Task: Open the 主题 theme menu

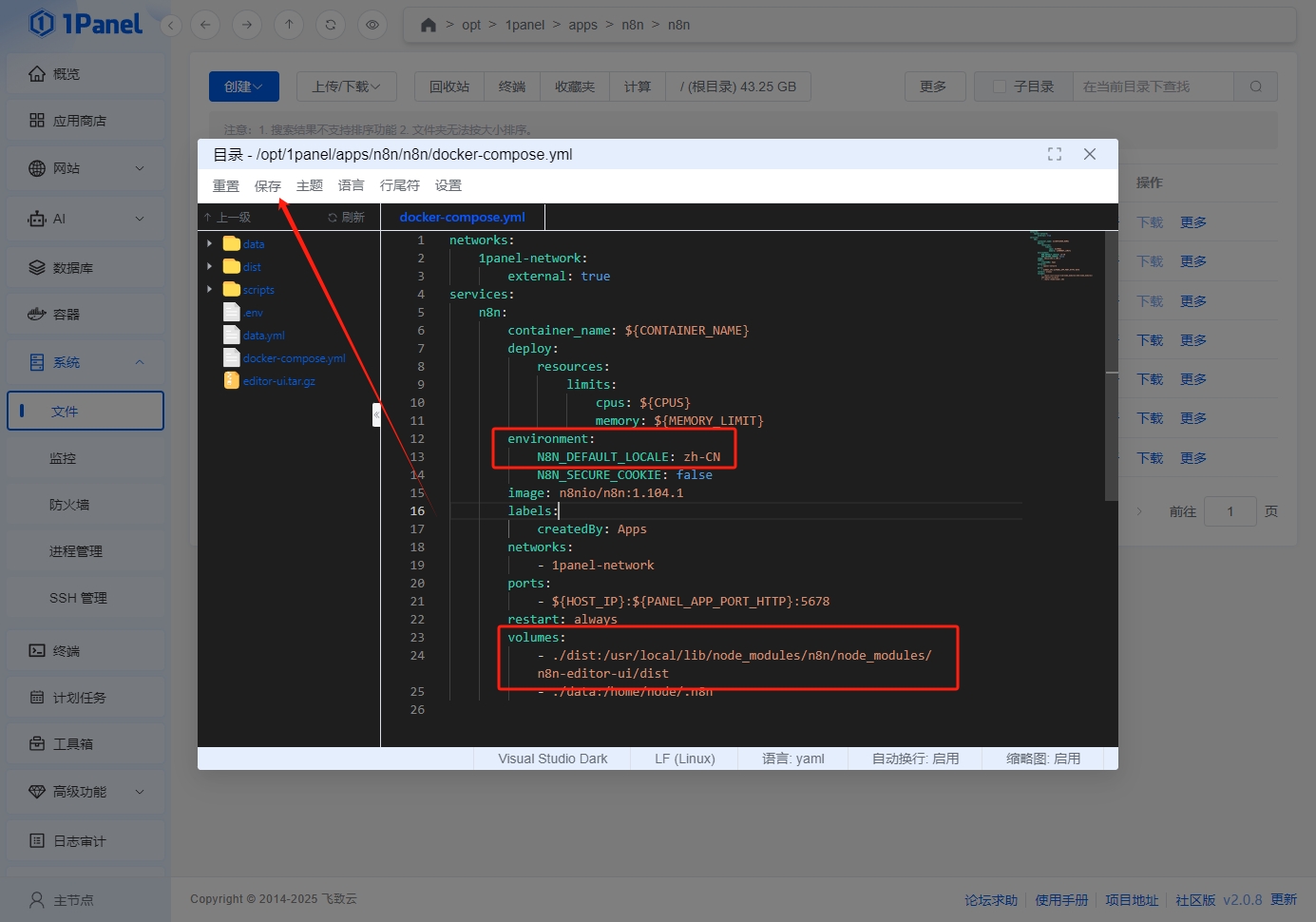Action: pos(310,185)
